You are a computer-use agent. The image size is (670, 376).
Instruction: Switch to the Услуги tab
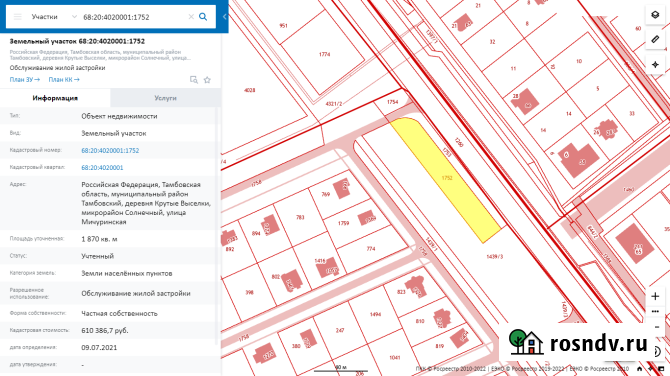pos(165,98)
